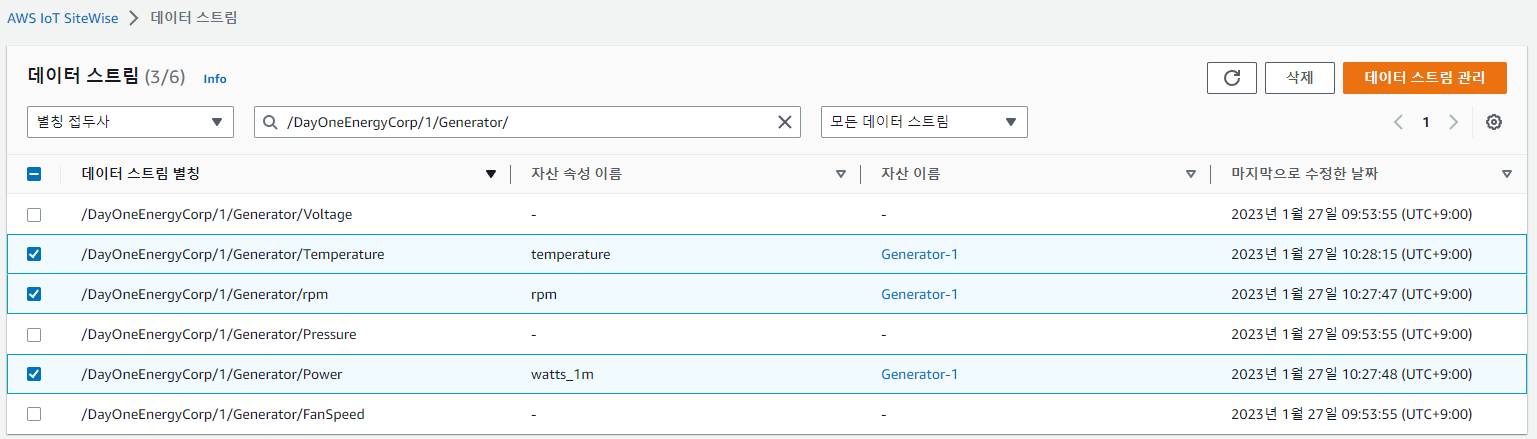The height and width of the screenshot is (439, 1537).
Task: Click the alias search input field
Action: coord(528,122)
